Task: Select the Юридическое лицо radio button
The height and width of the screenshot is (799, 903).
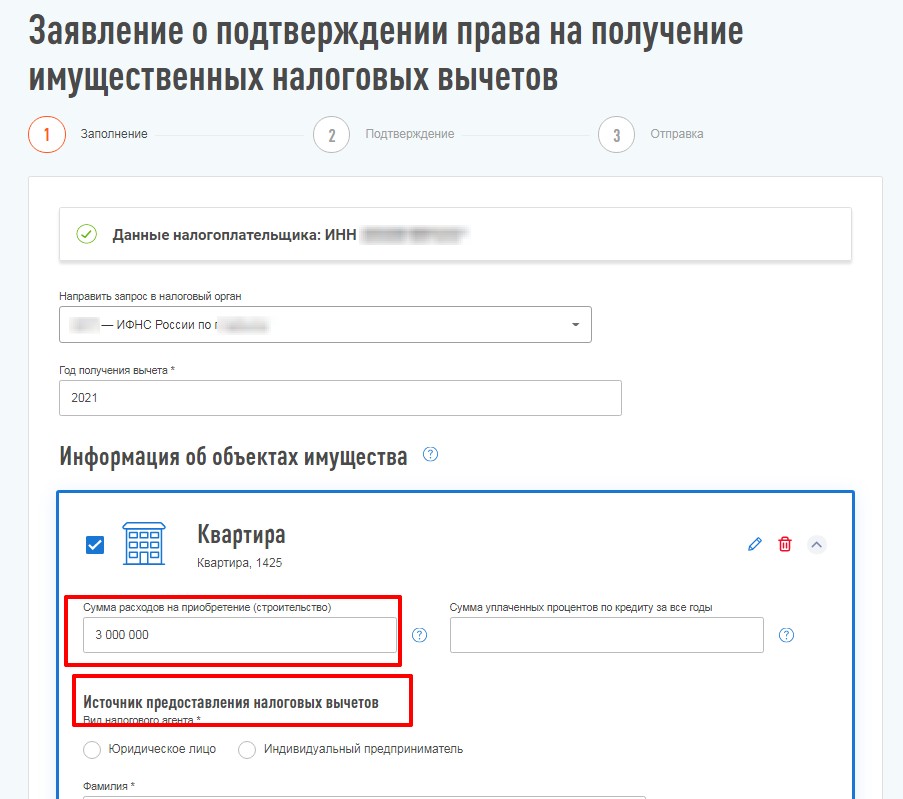Action: pos(92,749)
